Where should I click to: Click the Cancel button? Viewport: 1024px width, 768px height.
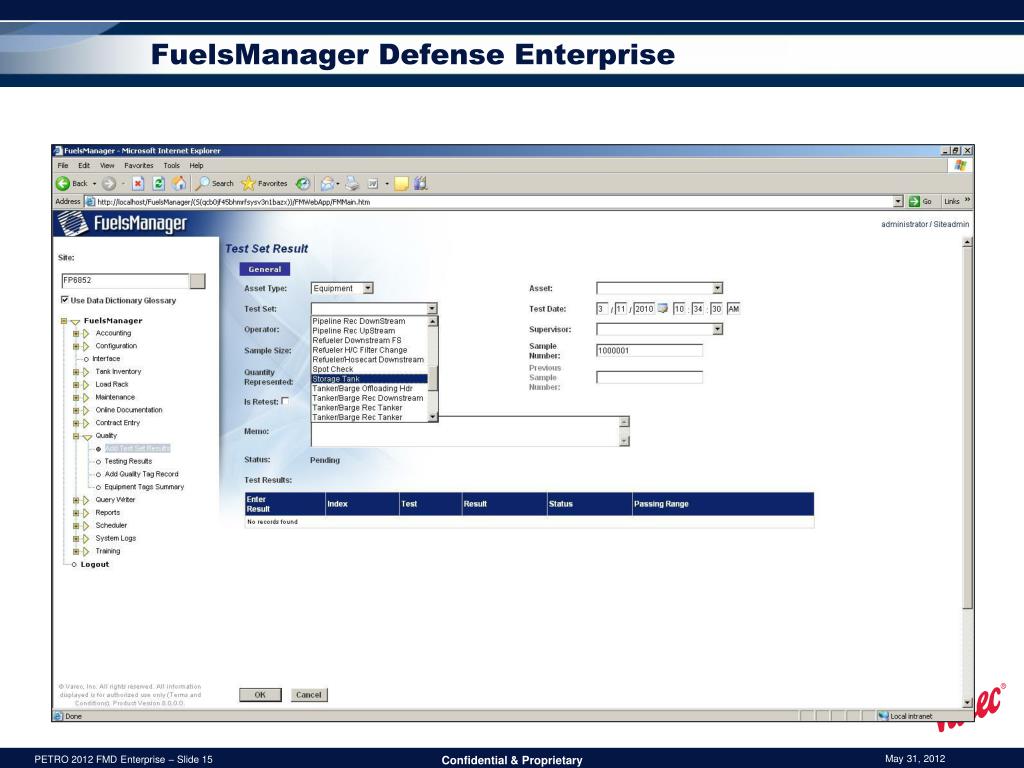point(308,695)
